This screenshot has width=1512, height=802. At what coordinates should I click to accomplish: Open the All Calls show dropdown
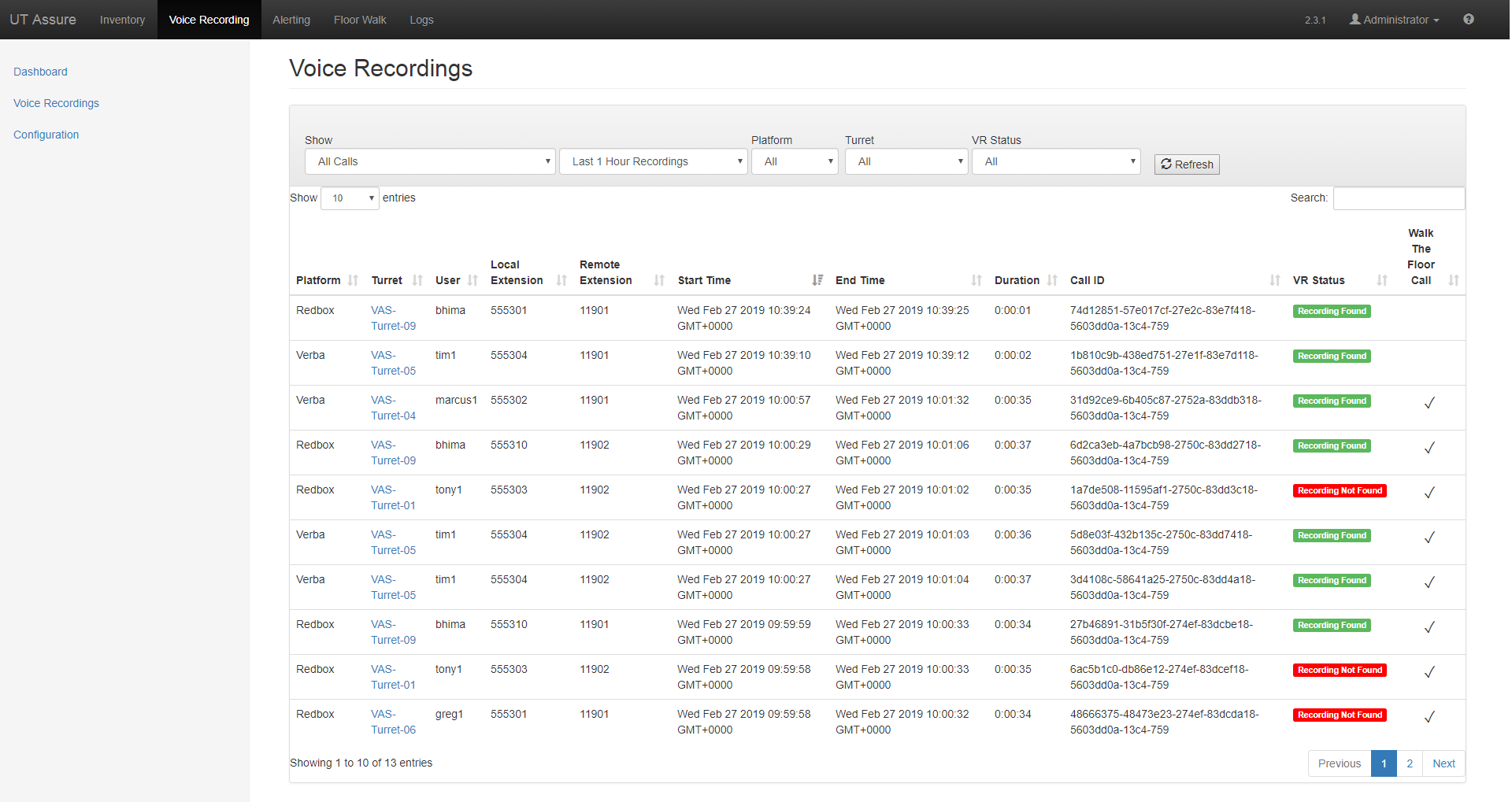pos(430,161)
